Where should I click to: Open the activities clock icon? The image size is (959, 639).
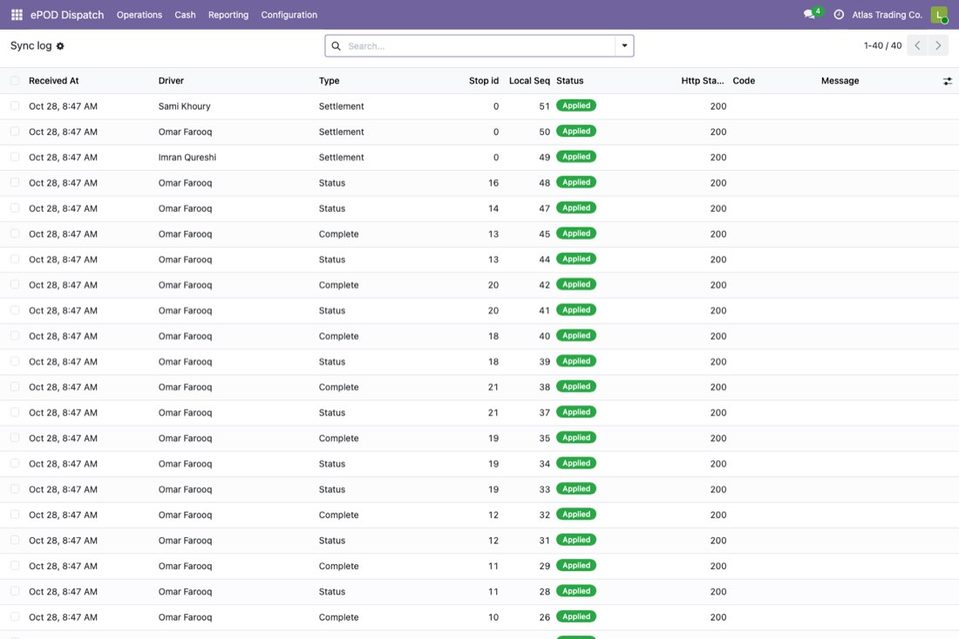[839, 15]
